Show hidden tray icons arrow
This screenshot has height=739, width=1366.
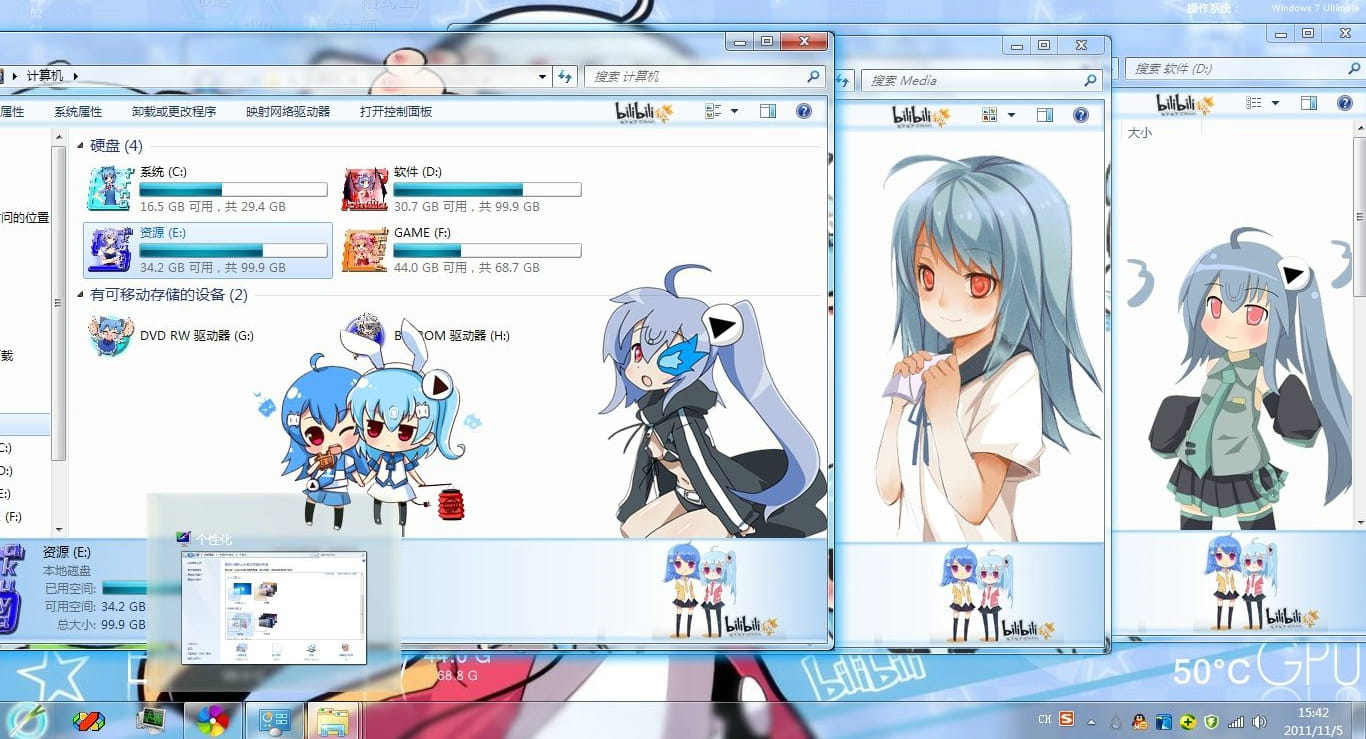[x=1089, y=721]
